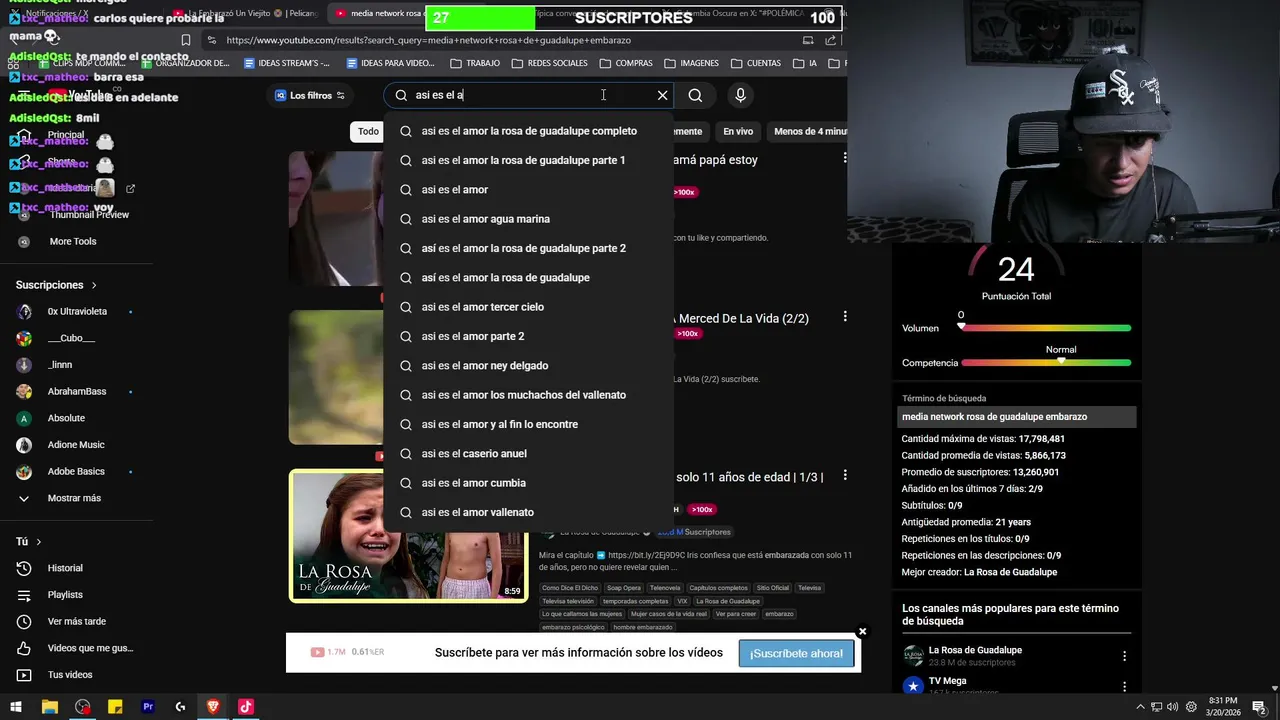1280x720 pixels.
Task: Open the La Rosa de Guadalupe video thumbnail
Action: (x=408, y=536)
